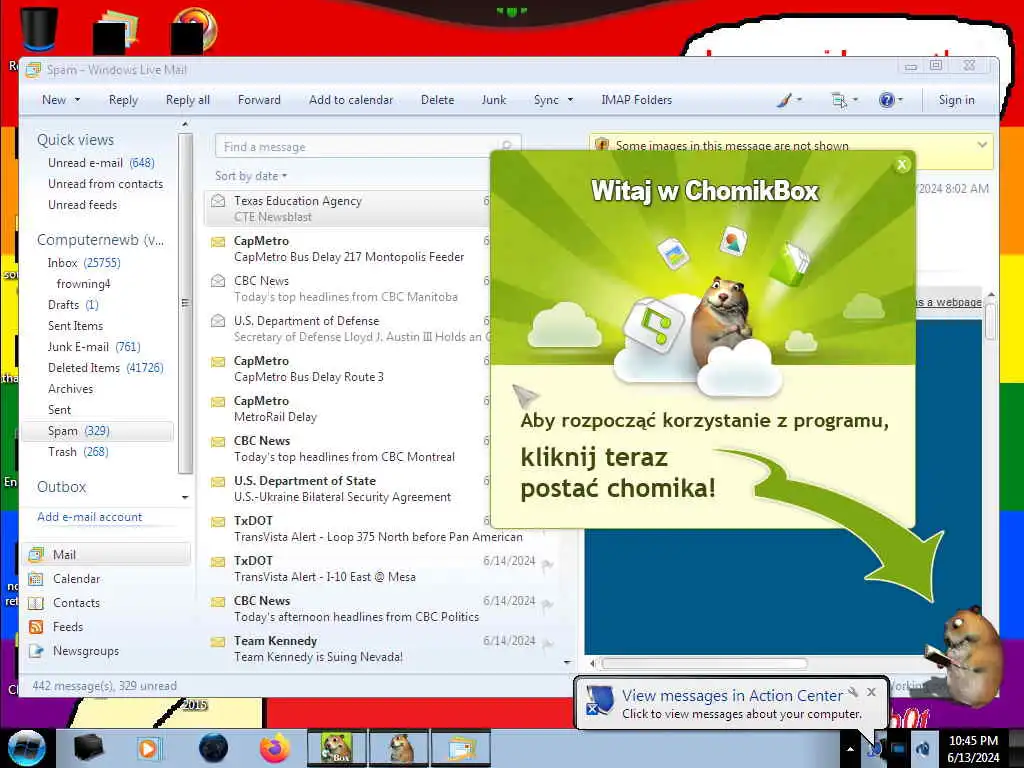The image size is (1024, 768).
Task: Expand the images-not-shown info bar chevron
Action: point(982,144)
